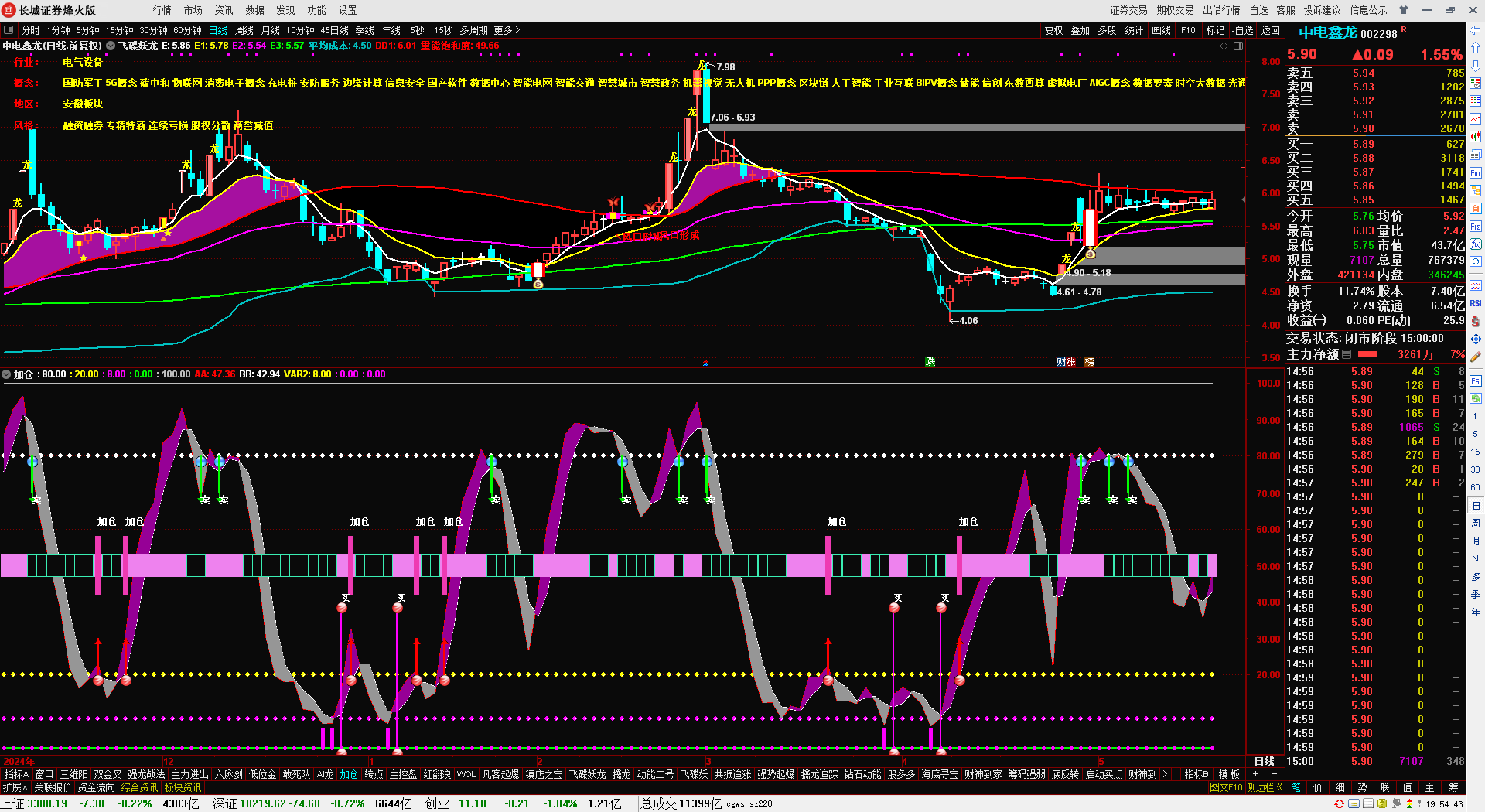The width and height of the screenshot is (1485, 812).
Task: Click the blue circle icon in sidebar
Action: [1476, 262]
